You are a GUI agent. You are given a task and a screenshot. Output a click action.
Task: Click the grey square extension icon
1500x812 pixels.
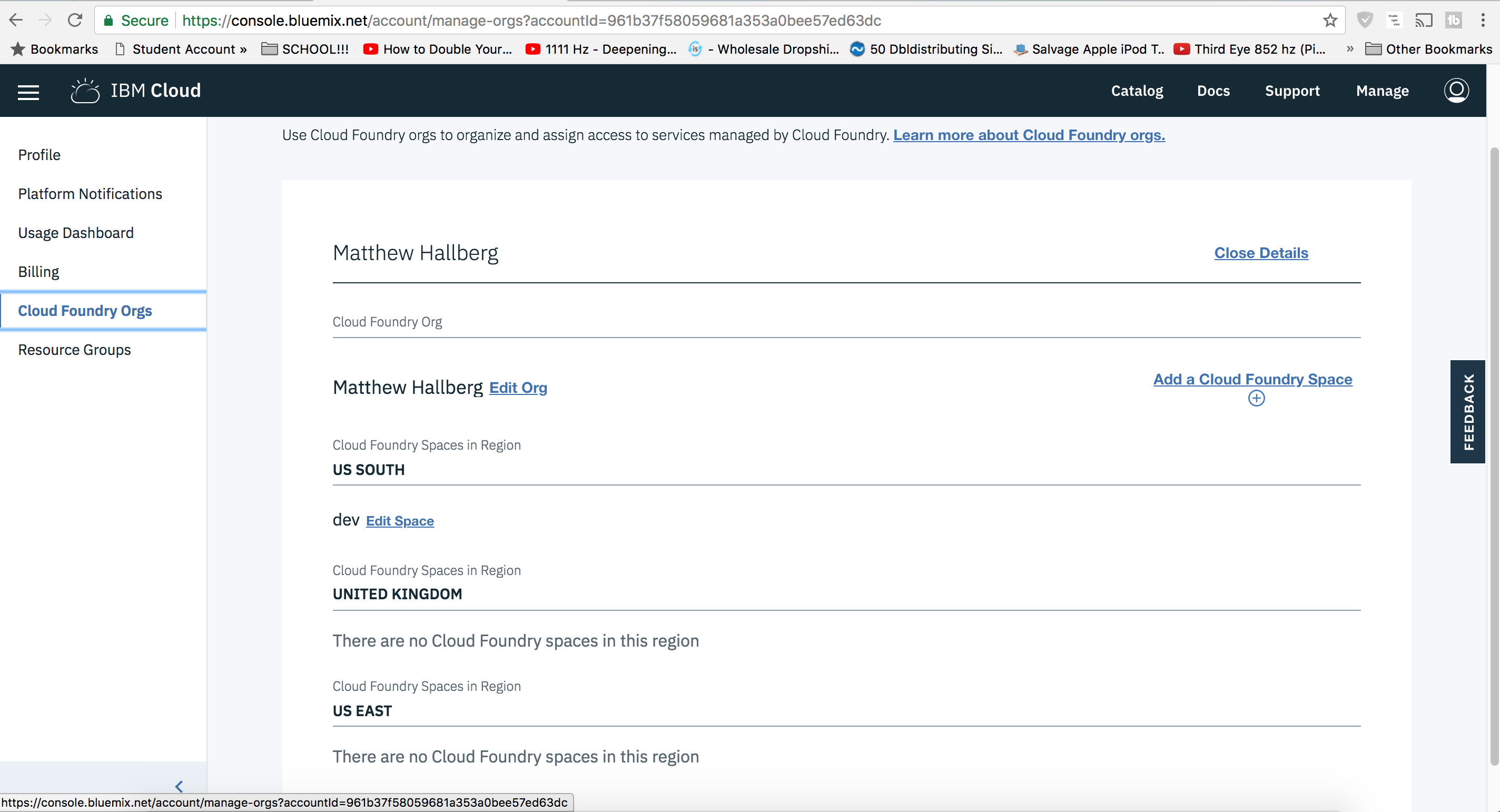(1454, 21)
